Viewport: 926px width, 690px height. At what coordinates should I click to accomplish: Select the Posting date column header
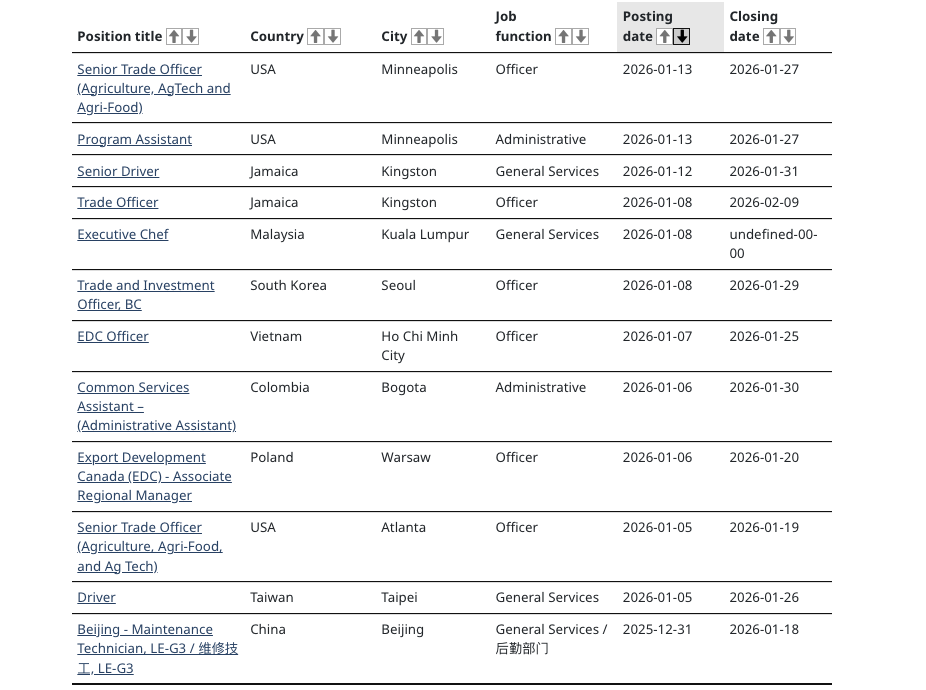pyautogui.click(x=647, y=26)
